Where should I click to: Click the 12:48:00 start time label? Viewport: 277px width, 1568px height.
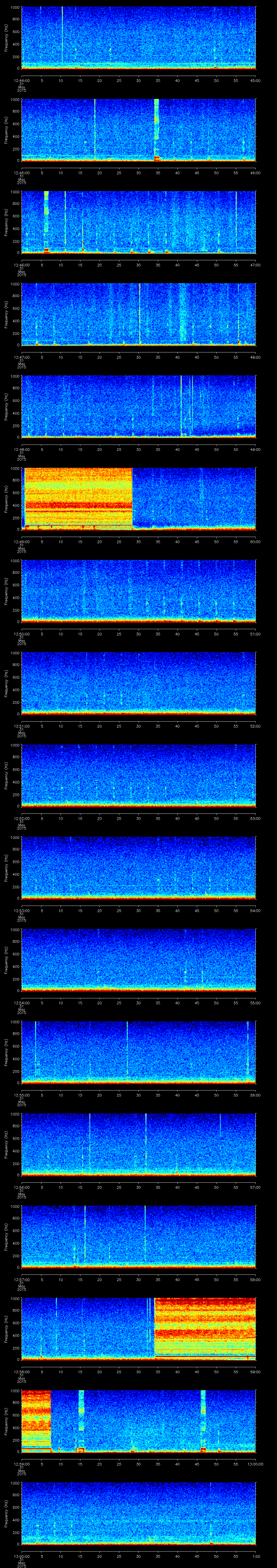pos(21,449)
